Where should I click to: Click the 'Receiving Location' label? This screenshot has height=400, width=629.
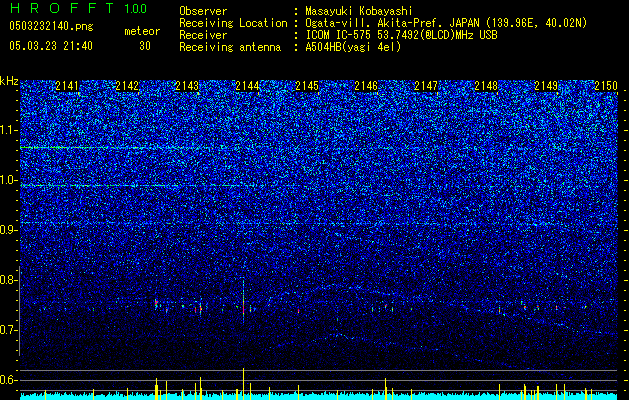coord(233,23)
